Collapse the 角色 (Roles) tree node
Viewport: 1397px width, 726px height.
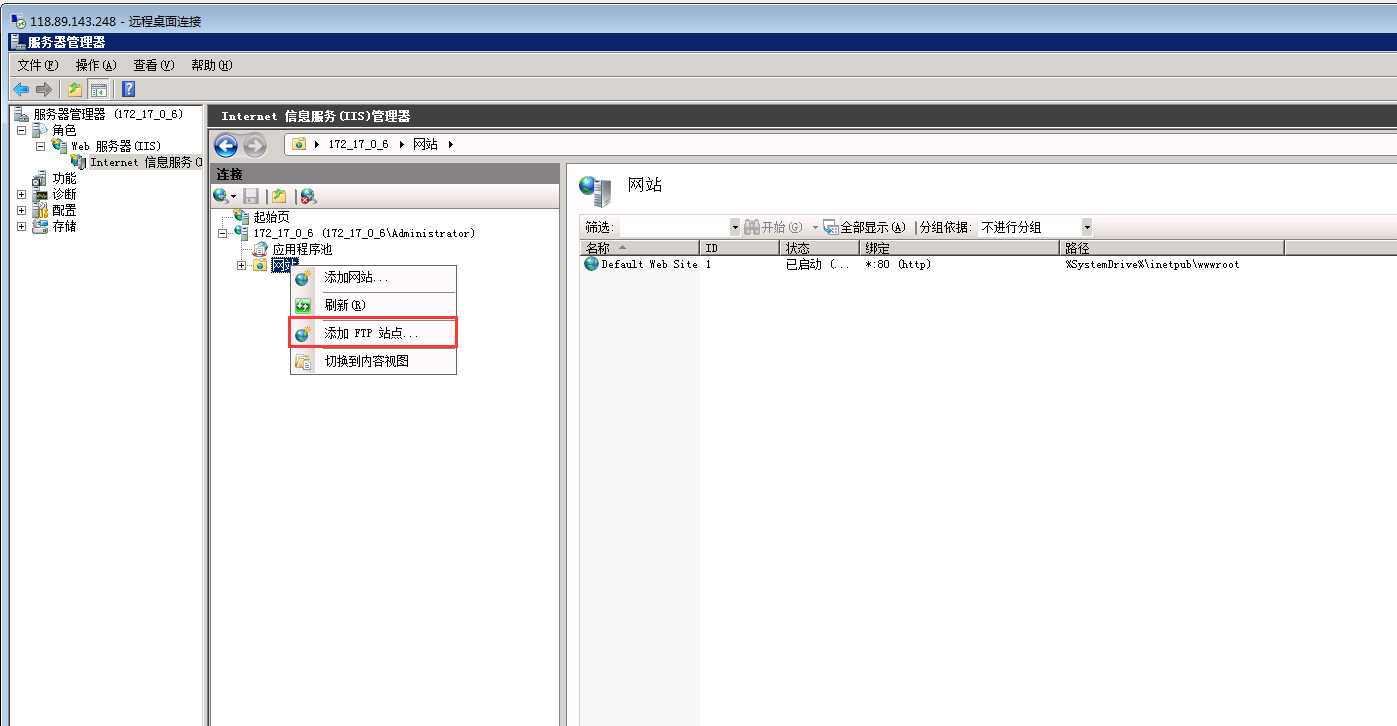tap(22, 130)
